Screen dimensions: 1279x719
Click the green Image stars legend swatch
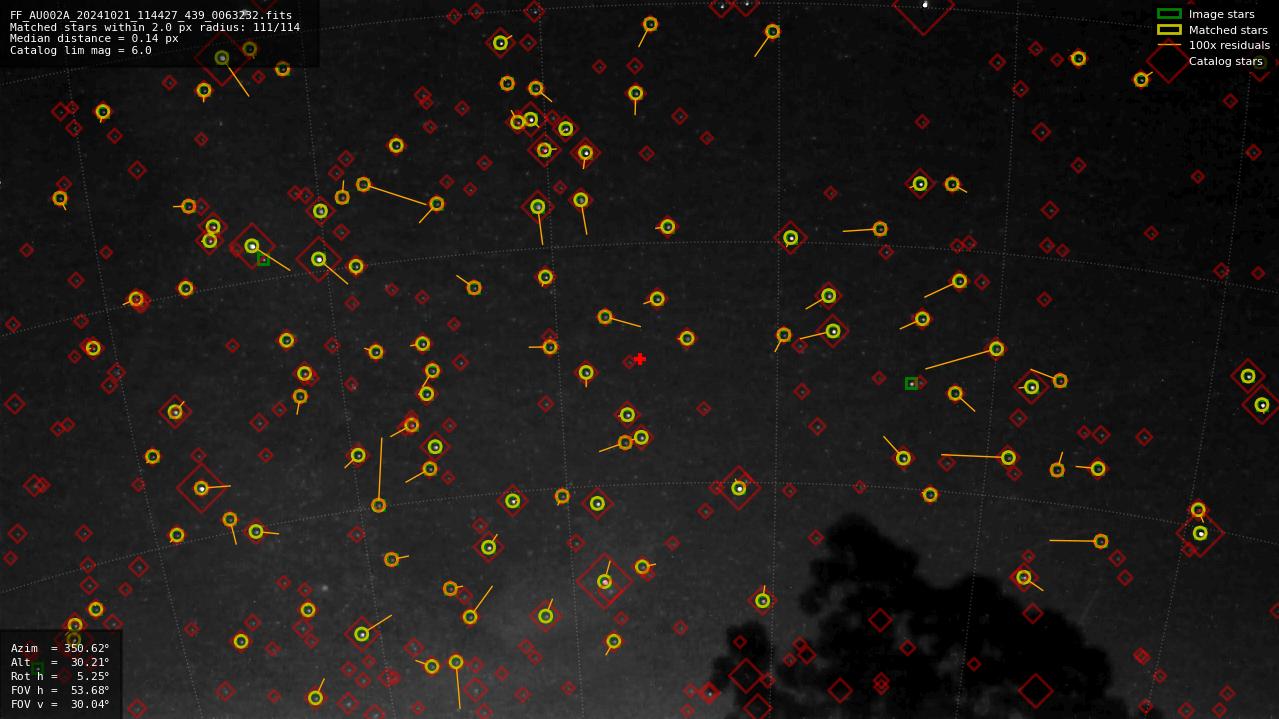(1169, 14)
